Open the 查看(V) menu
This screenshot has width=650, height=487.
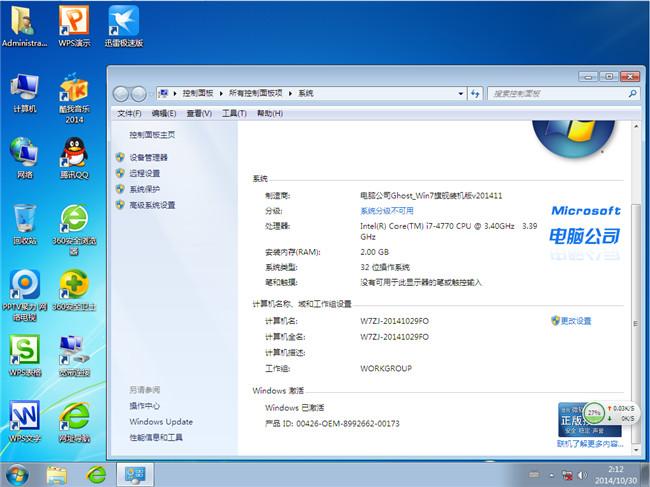[199, 113]
